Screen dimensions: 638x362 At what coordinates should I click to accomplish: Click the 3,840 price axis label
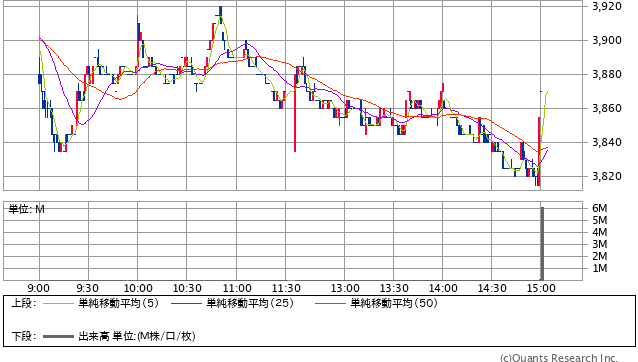point(607,142)
